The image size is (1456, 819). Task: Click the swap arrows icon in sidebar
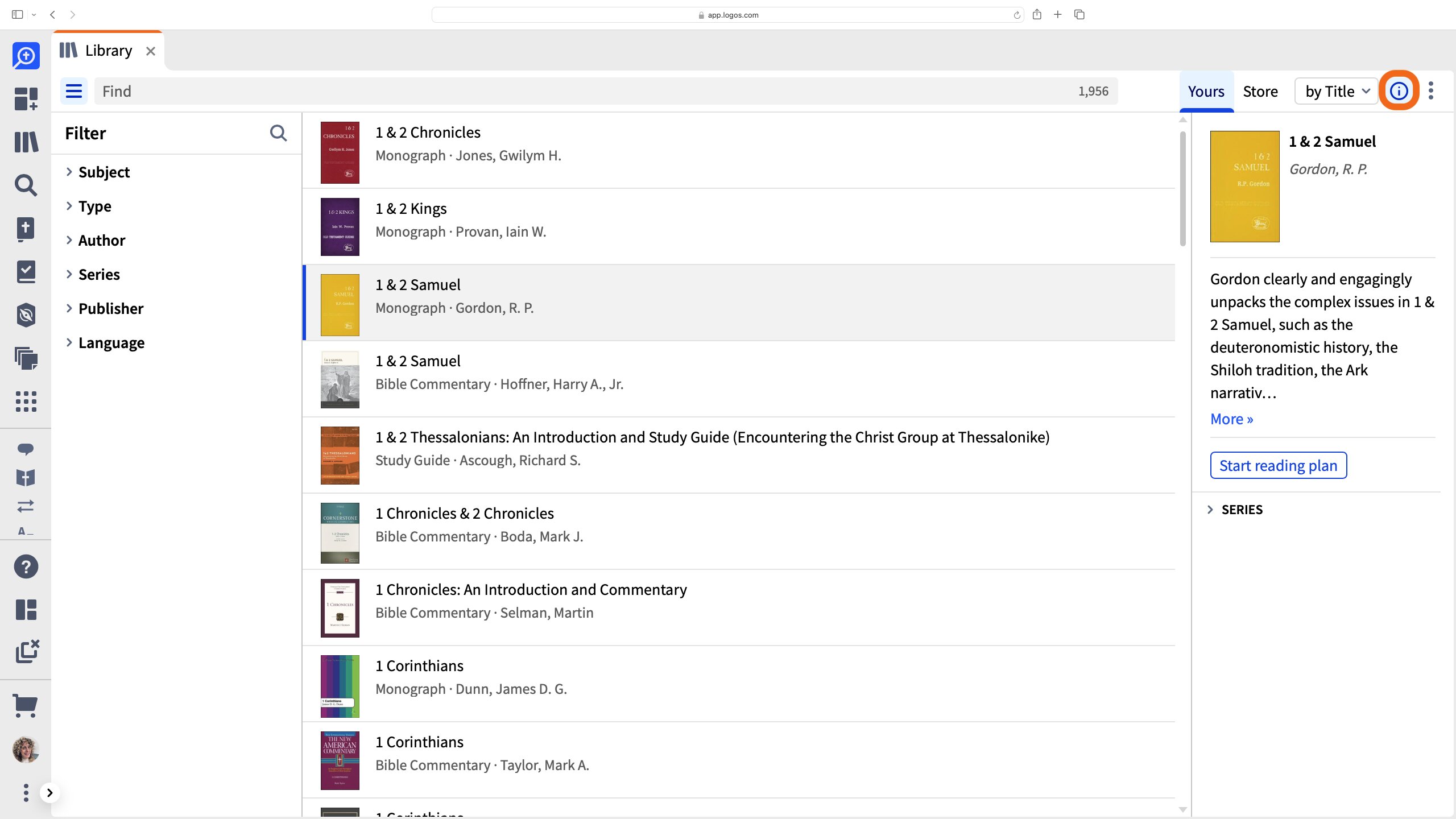(26, 506)
